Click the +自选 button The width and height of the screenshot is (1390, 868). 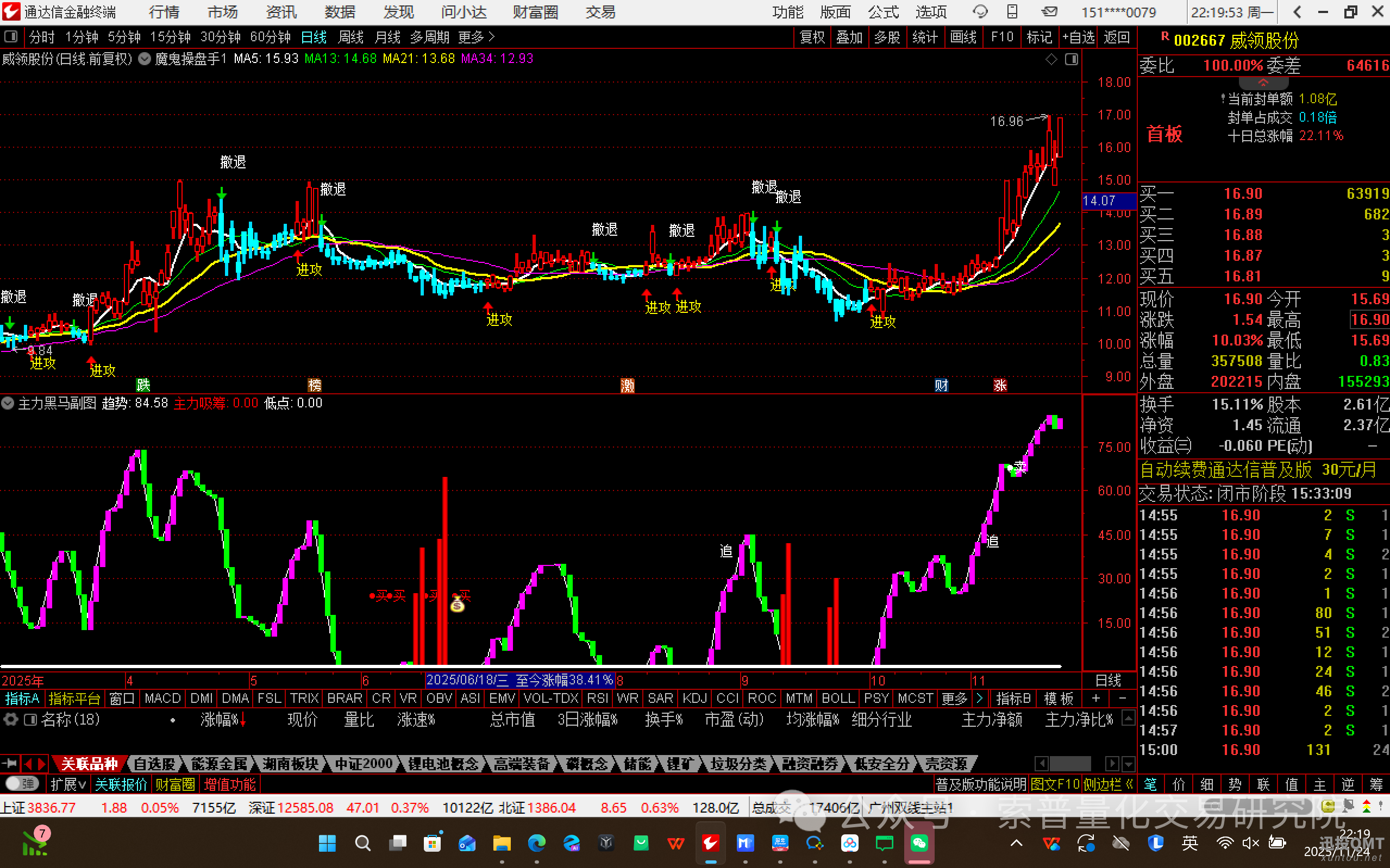1078,37
